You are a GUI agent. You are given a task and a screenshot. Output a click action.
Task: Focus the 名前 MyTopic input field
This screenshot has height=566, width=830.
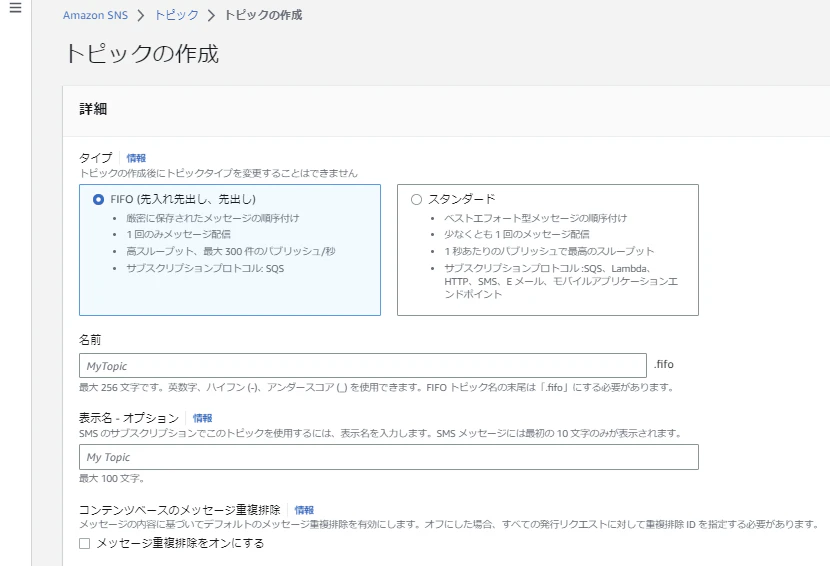pyautogui.click(x=363, y=366)
